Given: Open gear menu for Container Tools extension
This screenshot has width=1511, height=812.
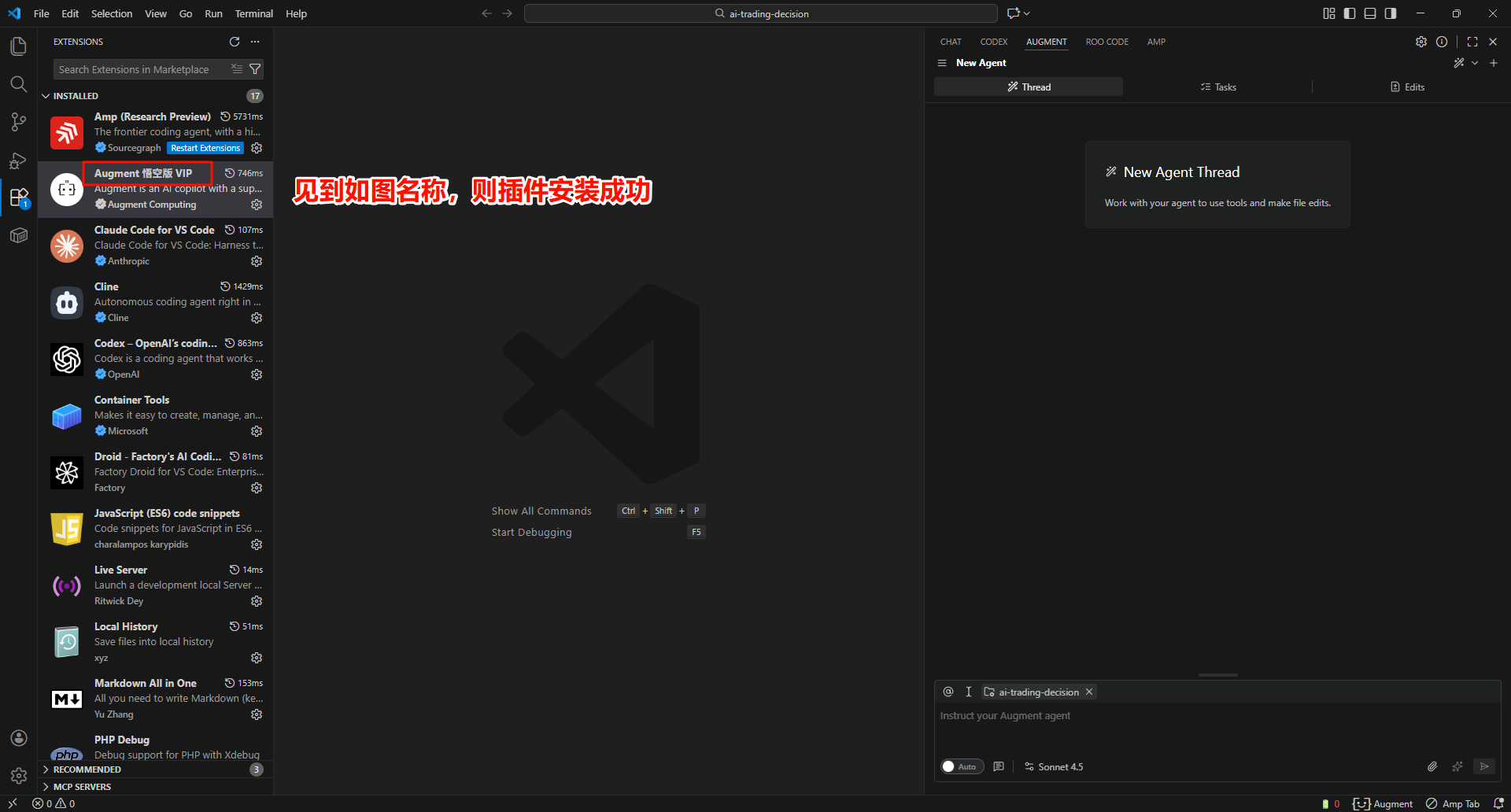Looking at the screenshot, I should coord(257,431).
